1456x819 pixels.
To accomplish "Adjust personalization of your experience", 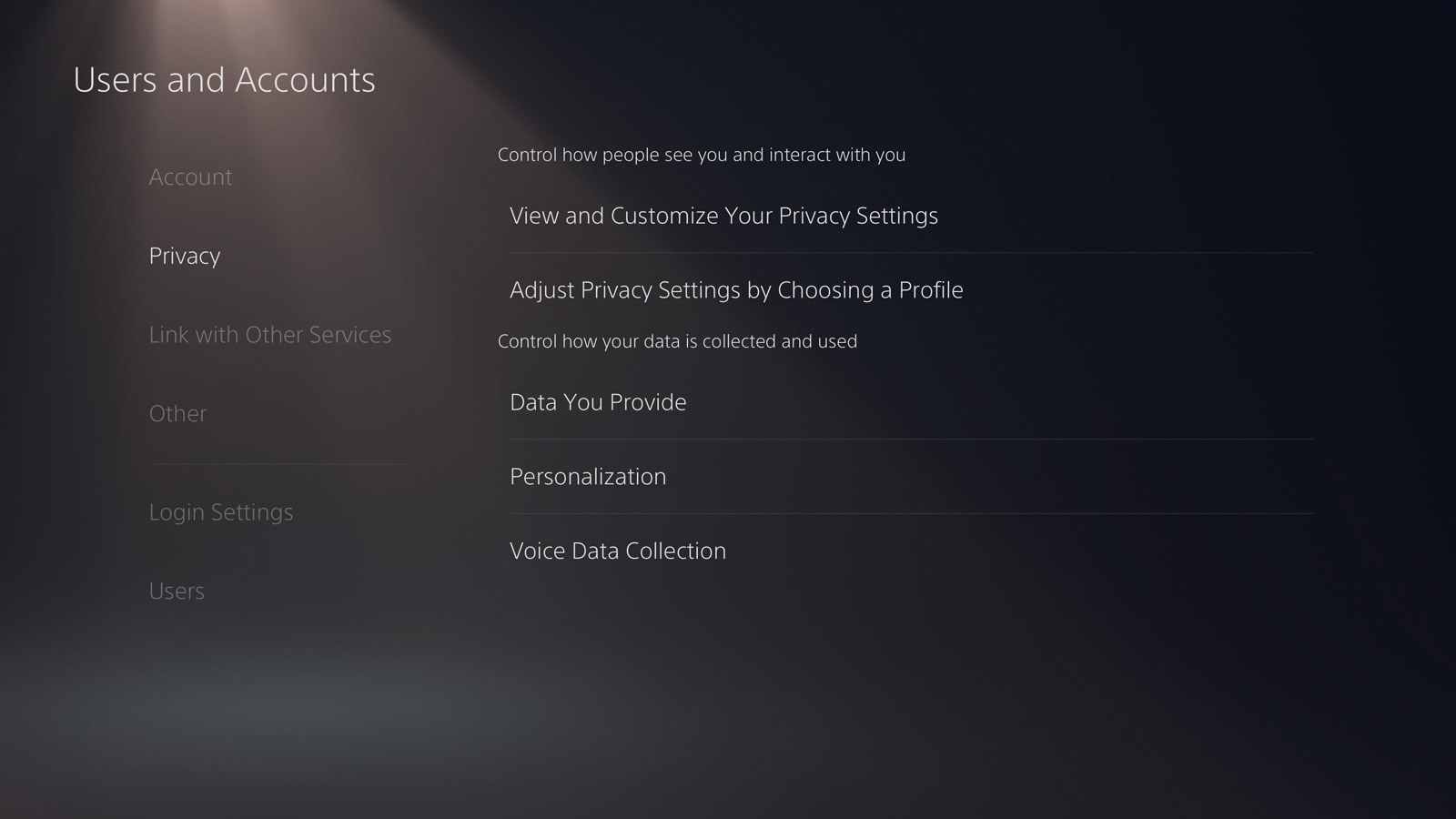I will click(588, 476).
